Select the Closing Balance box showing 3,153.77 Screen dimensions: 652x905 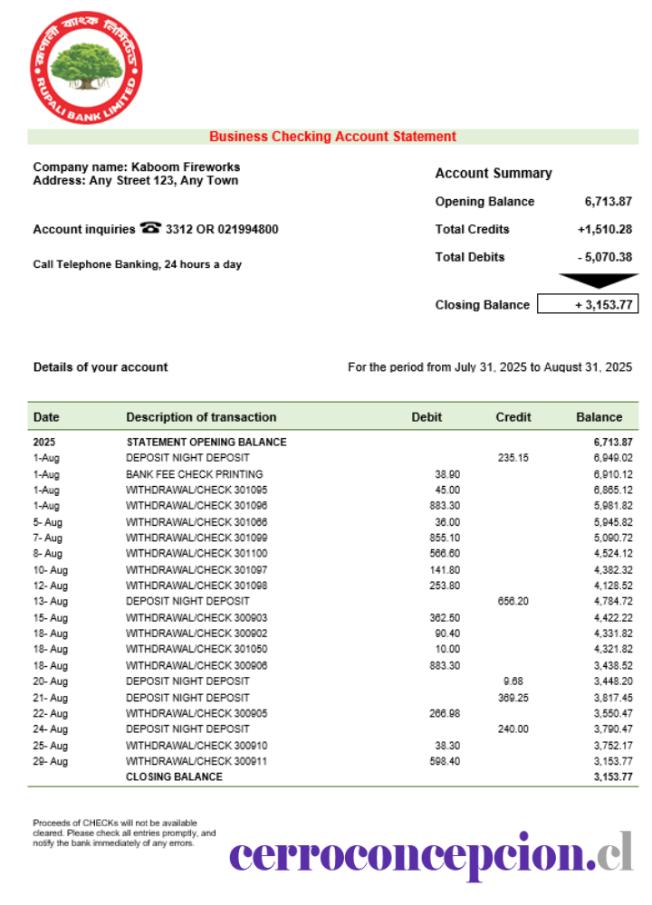coord(587,304)
